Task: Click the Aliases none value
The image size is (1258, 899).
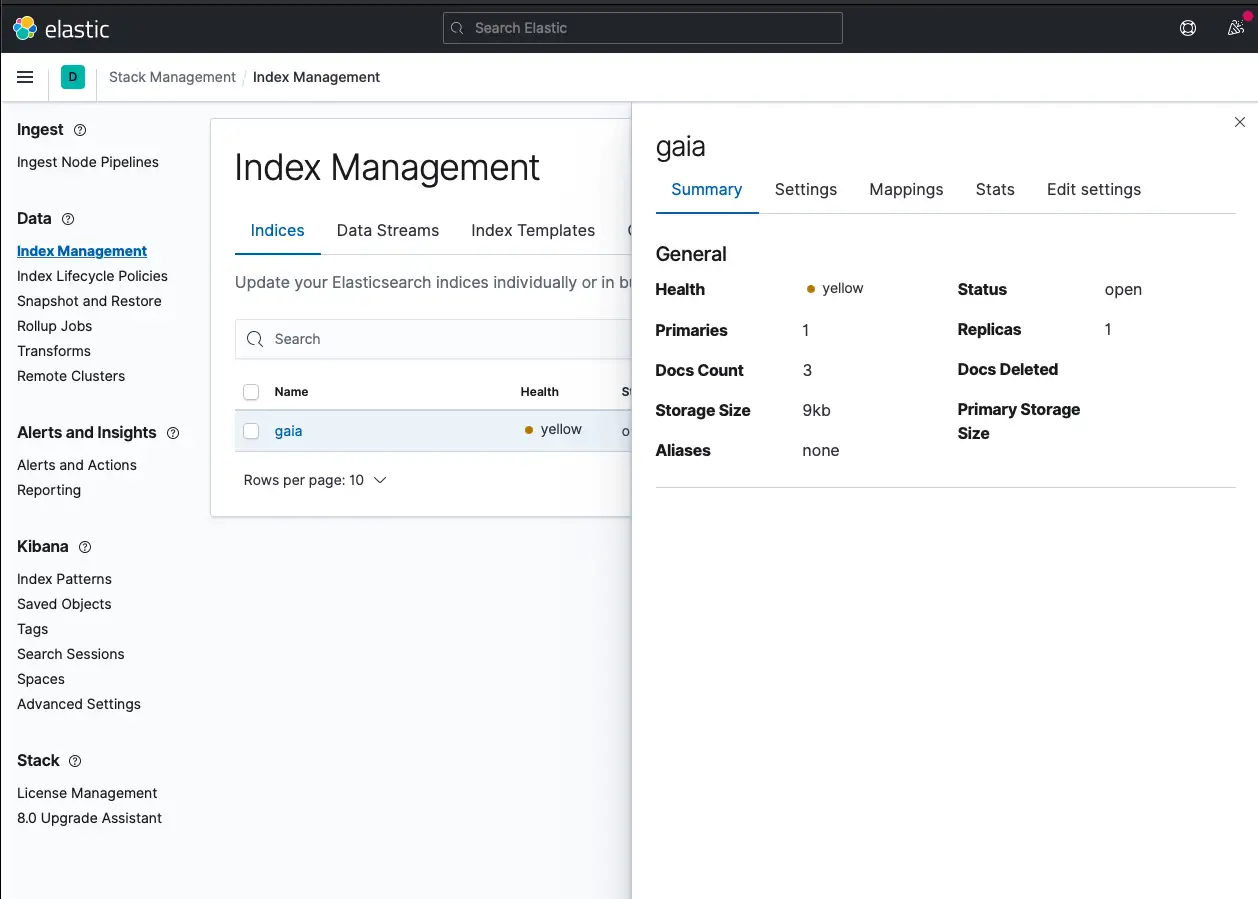Action: (821, 451)
